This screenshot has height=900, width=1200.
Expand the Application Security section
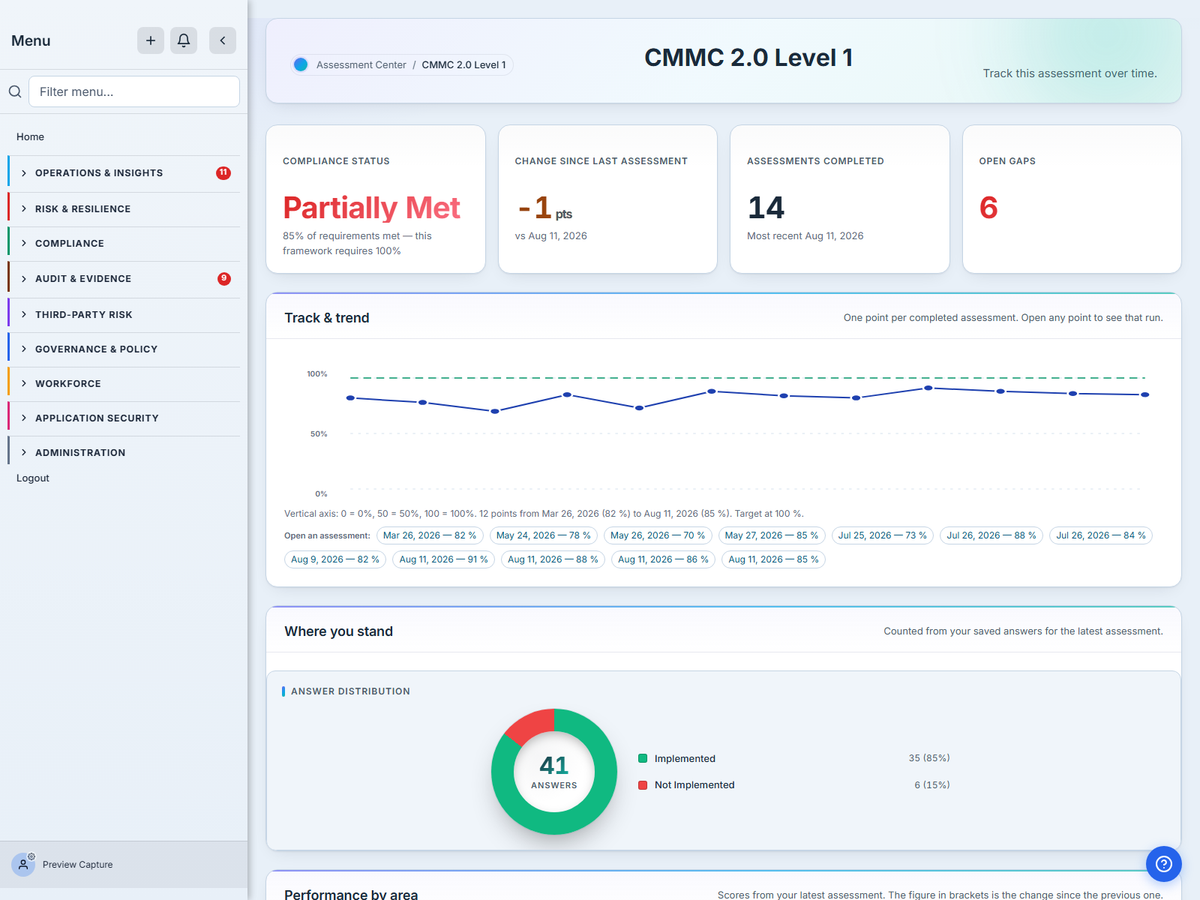point(124,418)
